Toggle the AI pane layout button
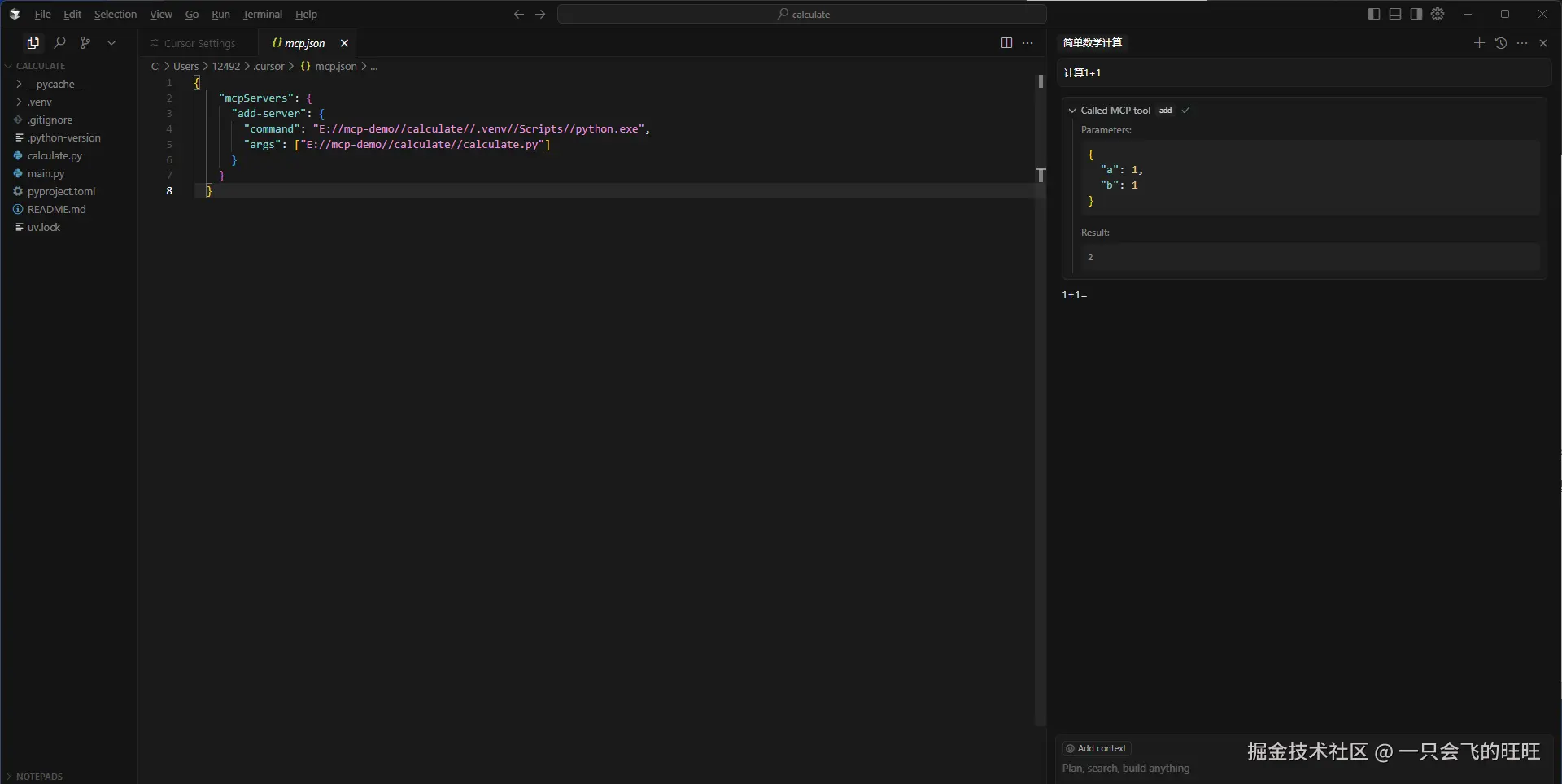Screen dimensions: 1562x784 1416,15
